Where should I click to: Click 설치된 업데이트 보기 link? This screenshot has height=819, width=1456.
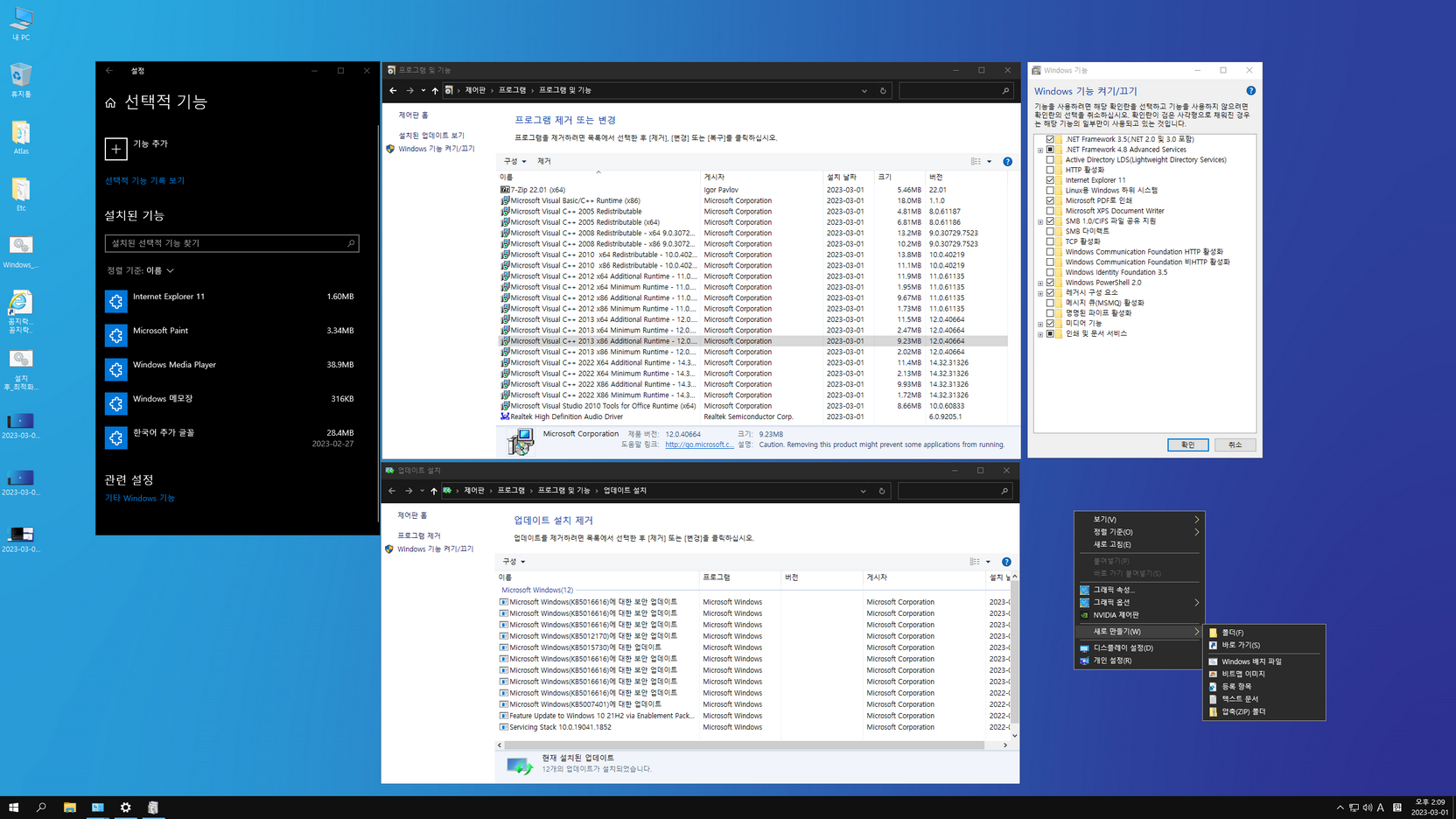click(x=431, y=136)
